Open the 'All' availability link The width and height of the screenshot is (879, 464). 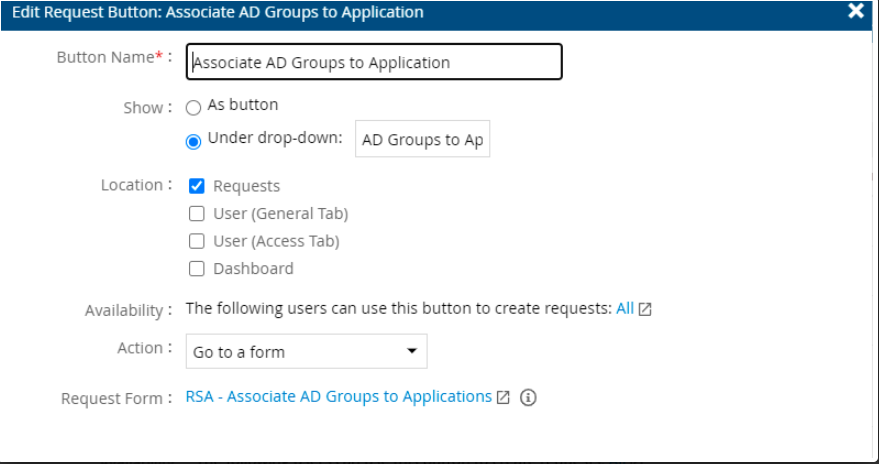click(x=625, y=309)
